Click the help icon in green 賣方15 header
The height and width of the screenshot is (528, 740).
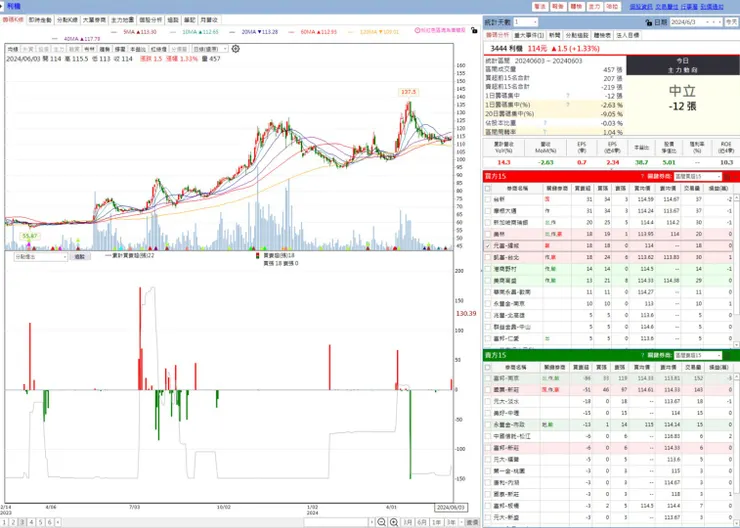642,355
